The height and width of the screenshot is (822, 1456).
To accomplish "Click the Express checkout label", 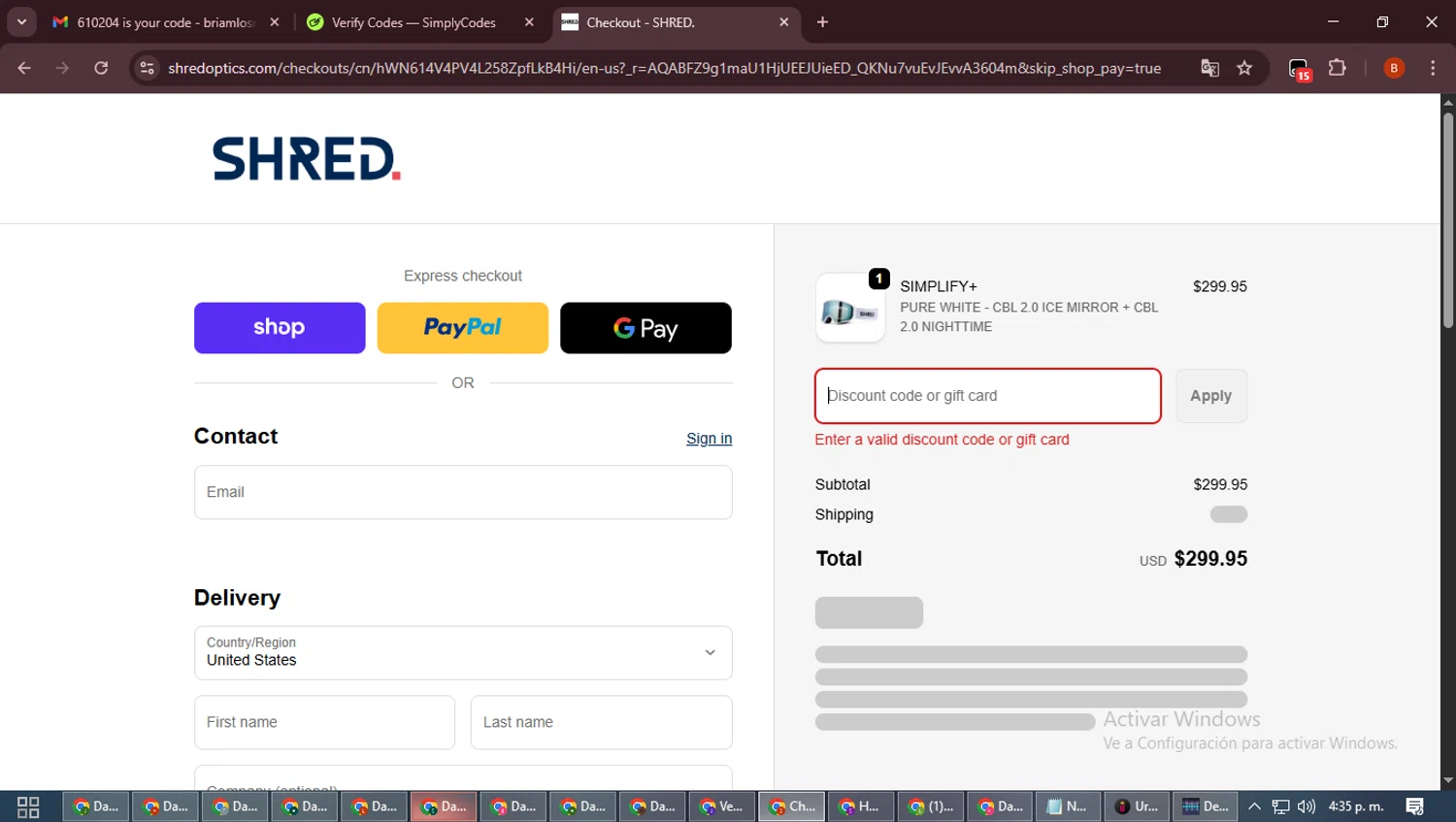I will point(463,276).
